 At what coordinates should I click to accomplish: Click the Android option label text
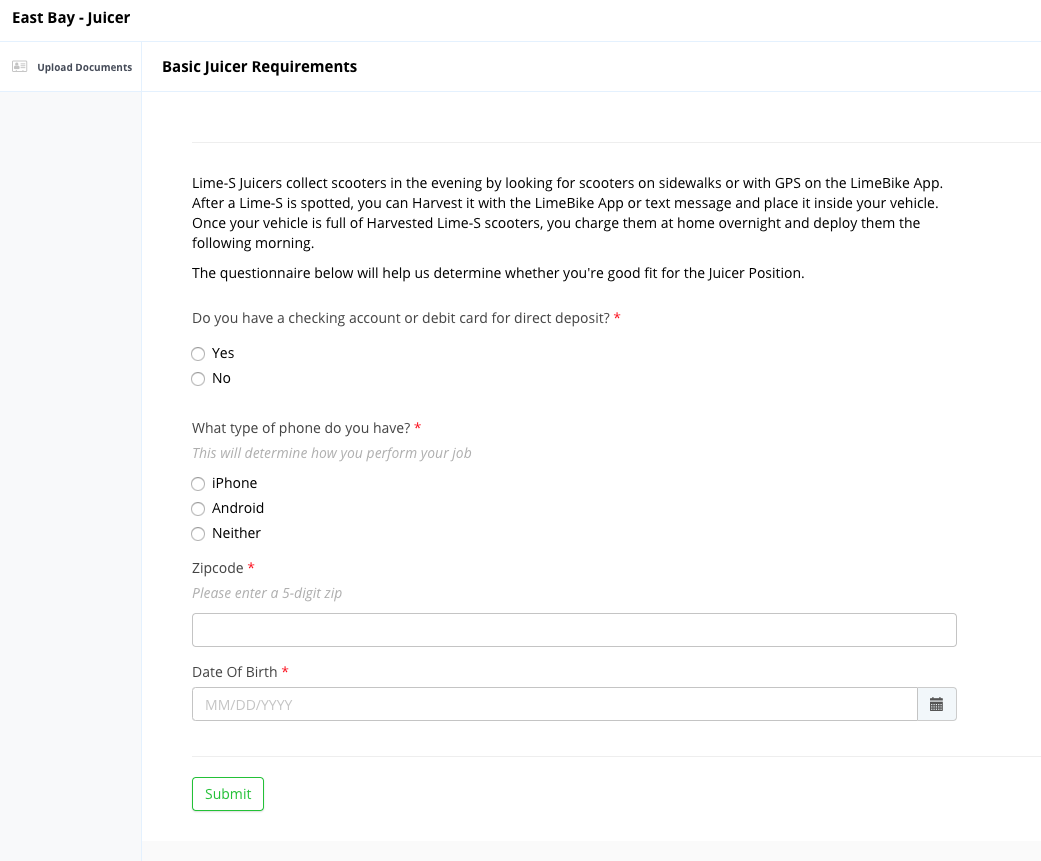tap(238, 509)
